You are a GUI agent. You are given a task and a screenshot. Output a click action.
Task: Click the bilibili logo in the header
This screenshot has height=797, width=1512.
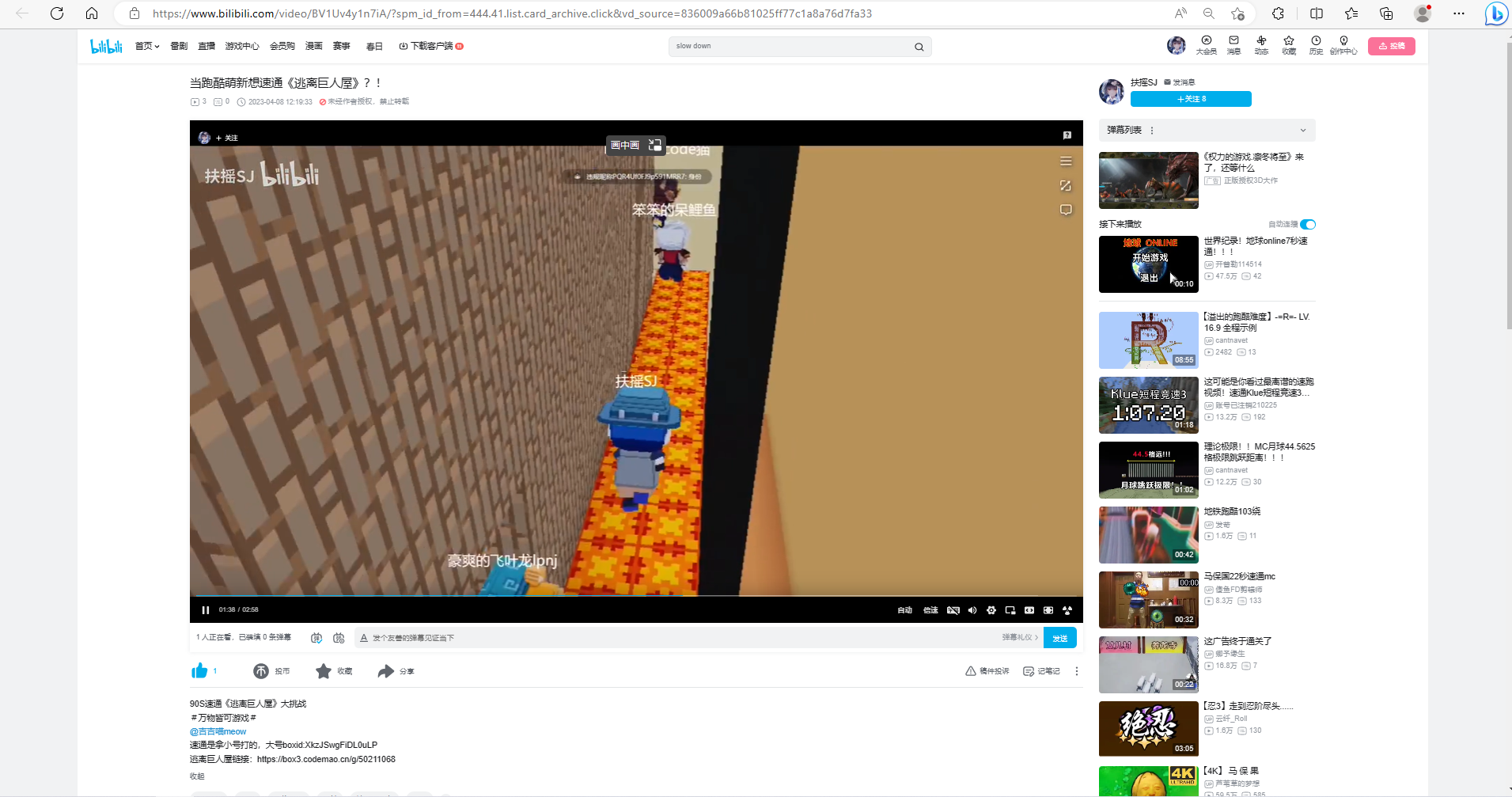click(x=106, y=47)
